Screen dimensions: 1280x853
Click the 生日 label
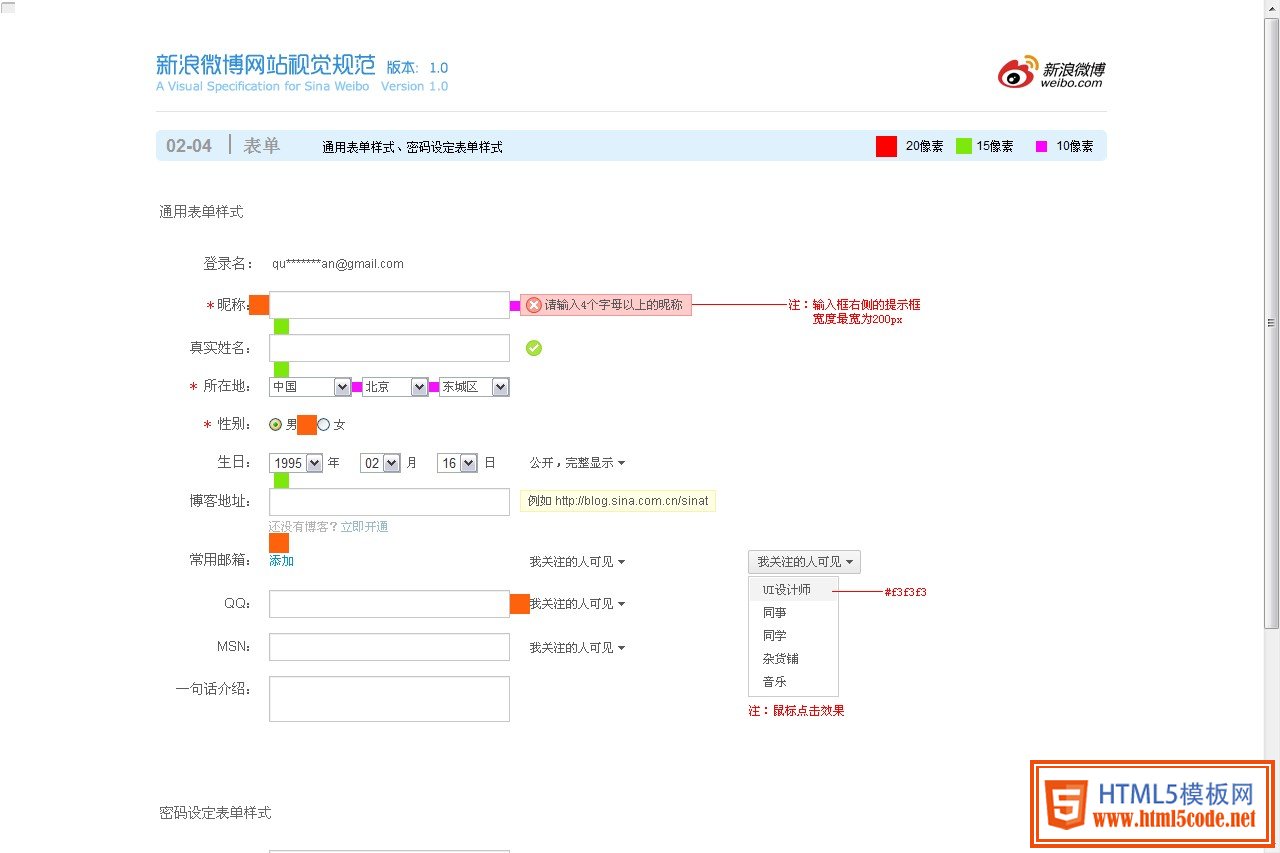point(235,462)
